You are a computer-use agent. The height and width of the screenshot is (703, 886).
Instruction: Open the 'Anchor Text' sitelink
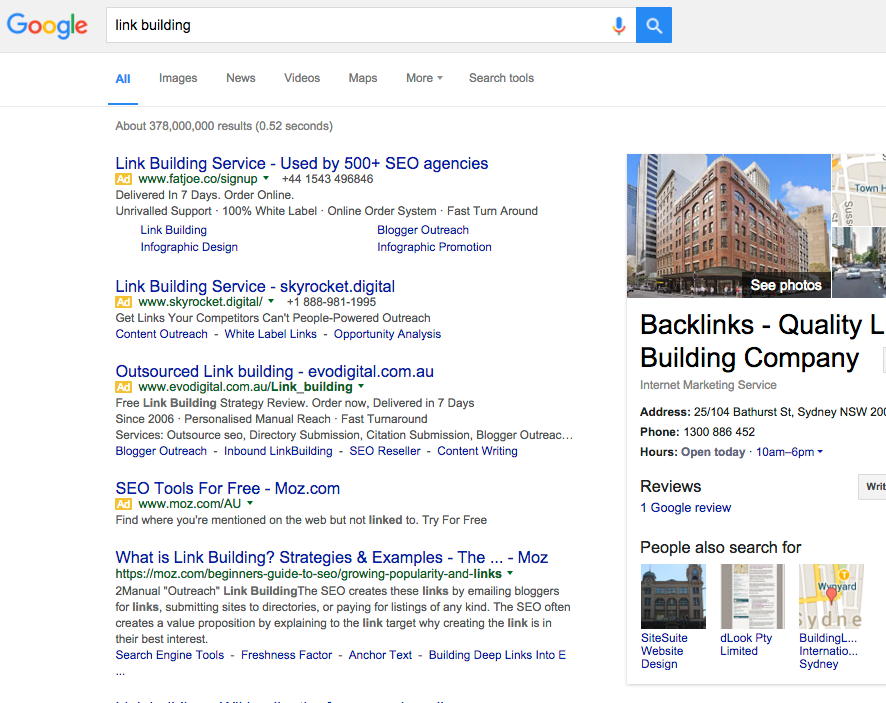pyautogui.click(x=380, y=655)
